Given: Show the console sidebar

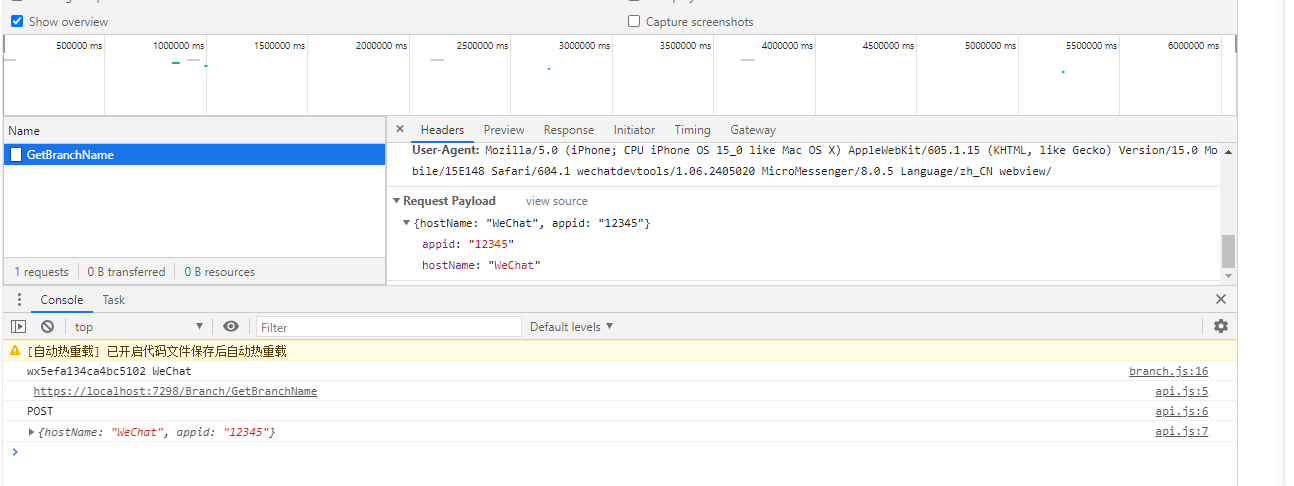Looking at the screenshot, I should point(18,326).
